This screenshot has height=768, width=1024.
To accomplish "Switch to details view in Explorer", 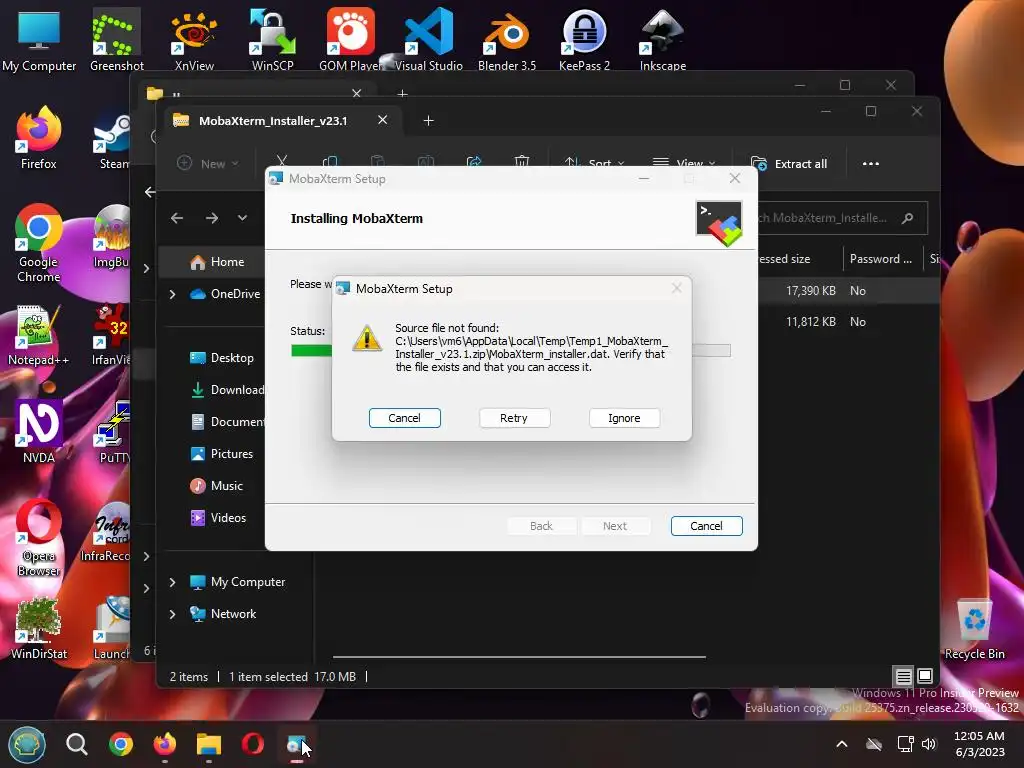I will [x=904, y=677].
